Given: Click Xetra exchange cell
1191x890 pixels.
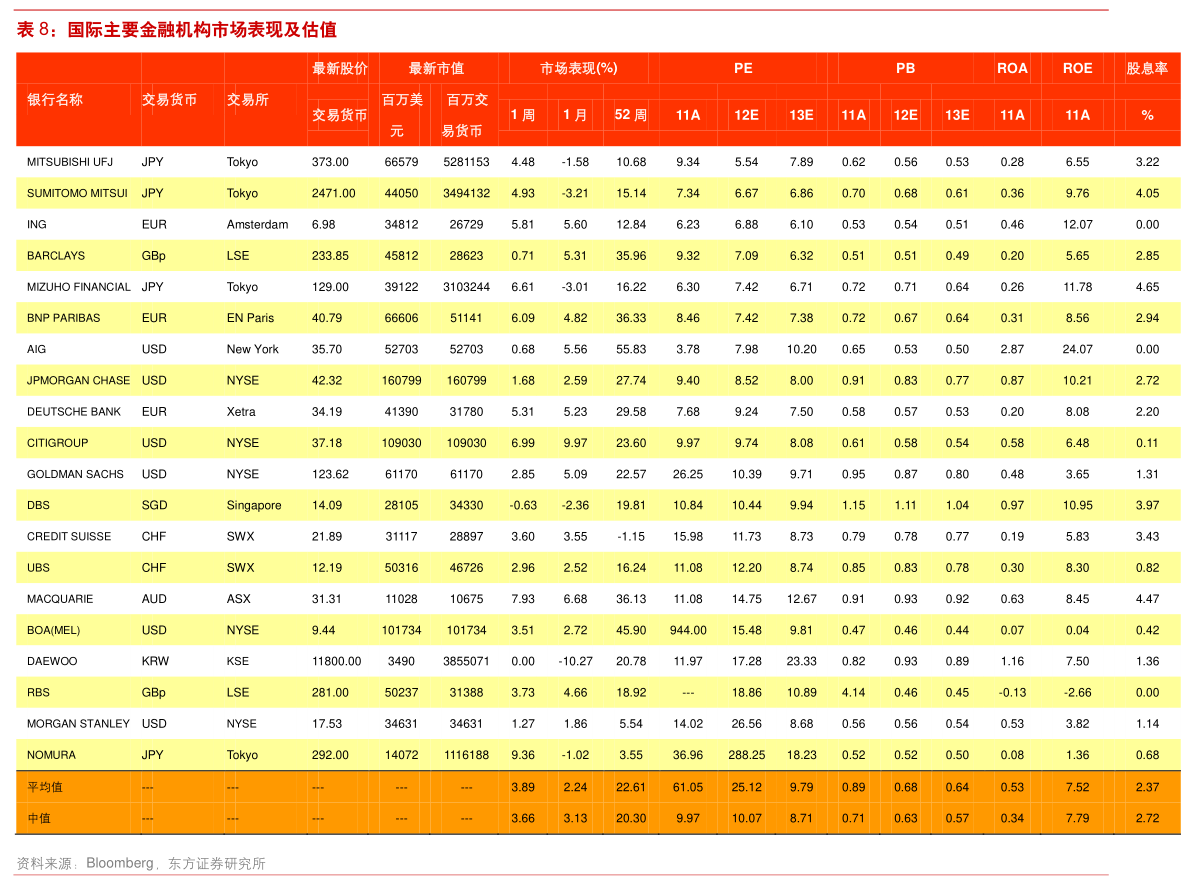Looking at the screenshot, I should pyautogui.click(x=241, y=411).
